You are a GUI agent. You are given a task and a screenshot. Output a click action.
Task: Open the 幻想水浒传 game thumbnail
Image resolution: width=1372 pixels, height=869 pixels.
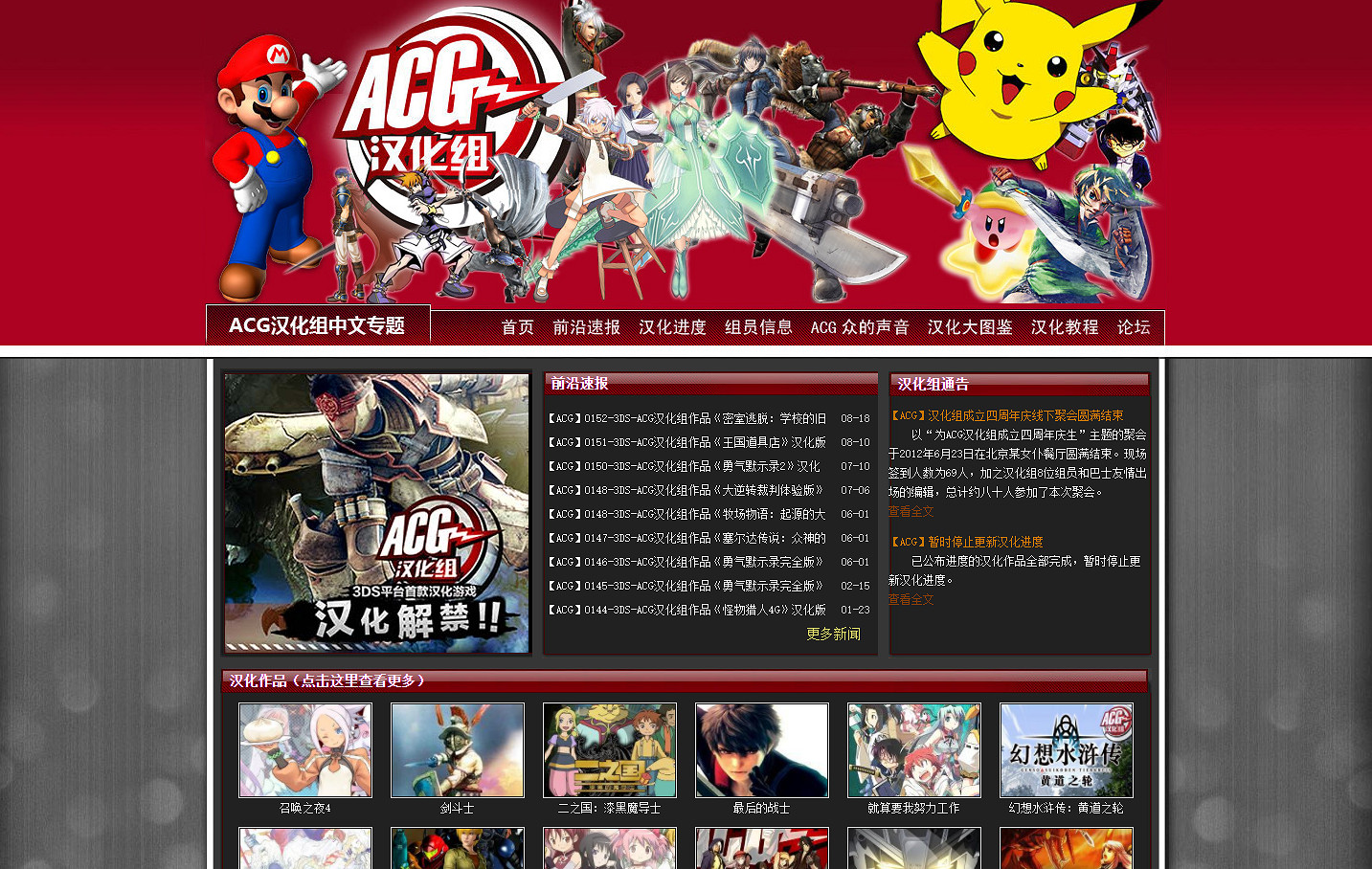pos(1066,750)
